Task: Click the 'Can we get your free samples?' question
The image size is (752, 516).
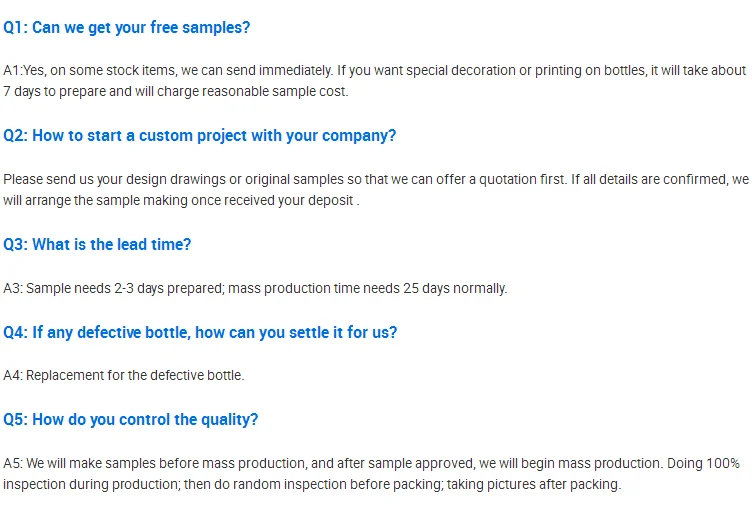Action: pyautogui.click(x=140, y=28)
